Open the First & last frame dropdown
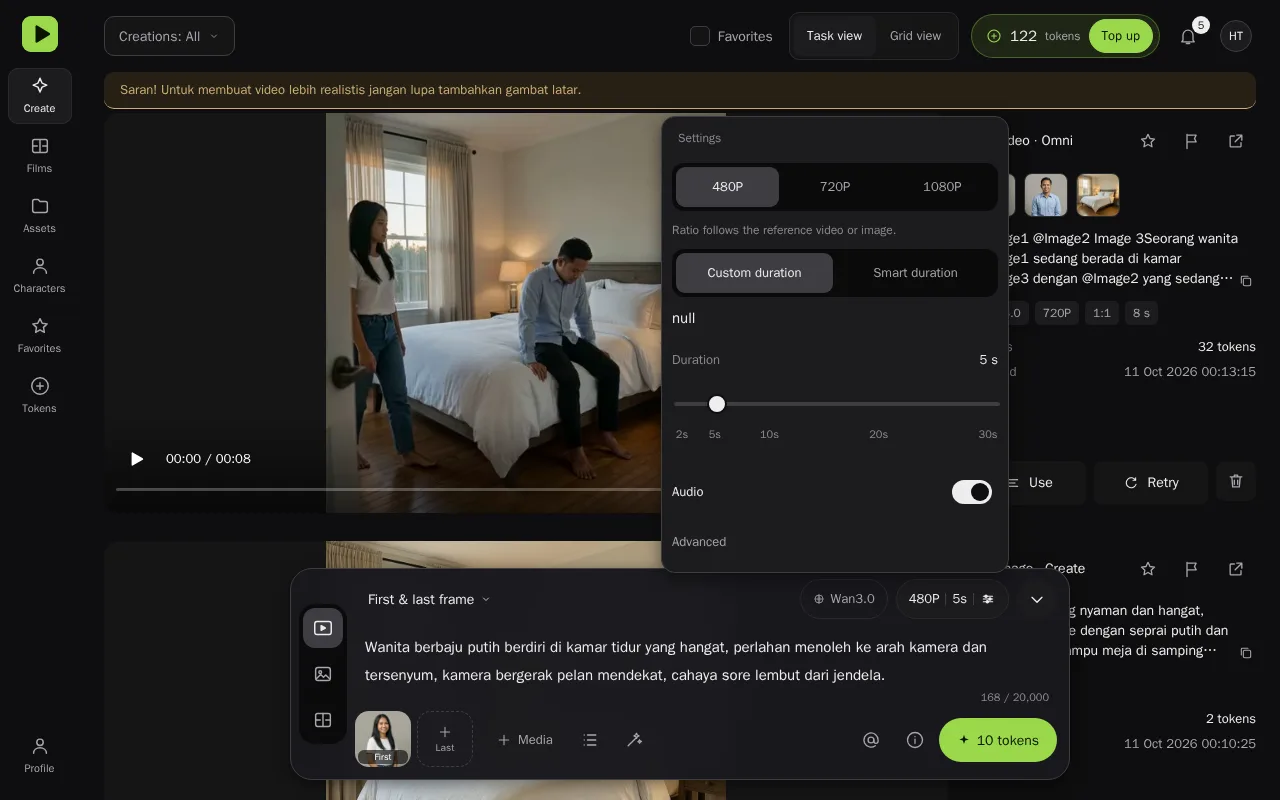This screenshot has height=800, width=1280. 429,599
